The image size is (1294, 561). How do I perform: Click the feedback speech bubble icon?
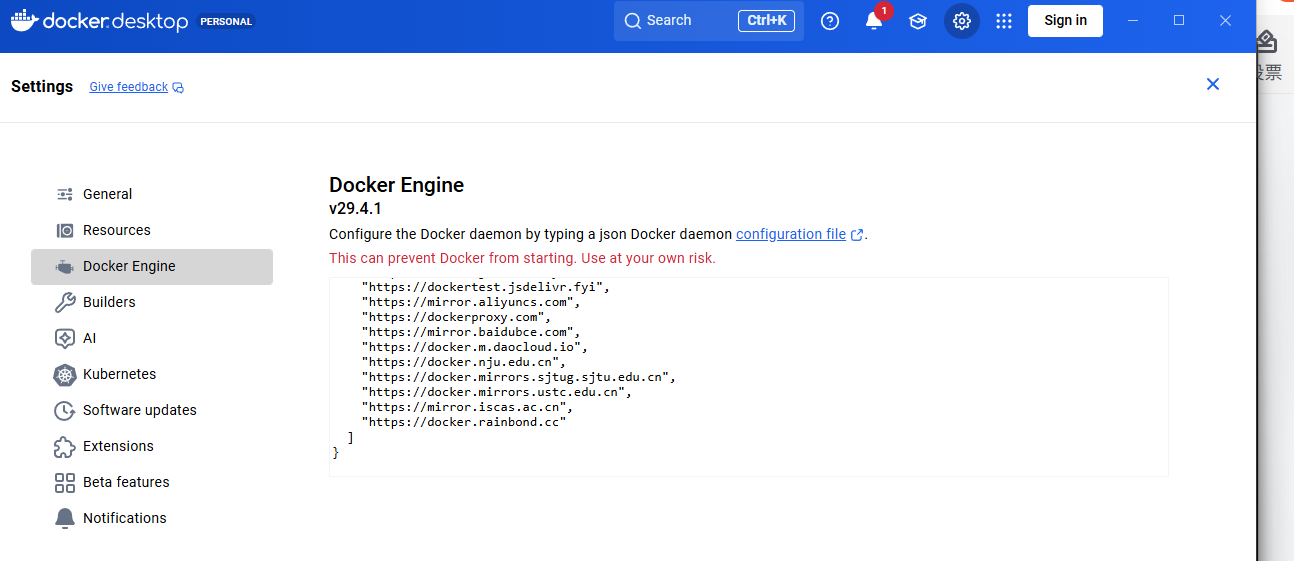(x=178, y=87)
